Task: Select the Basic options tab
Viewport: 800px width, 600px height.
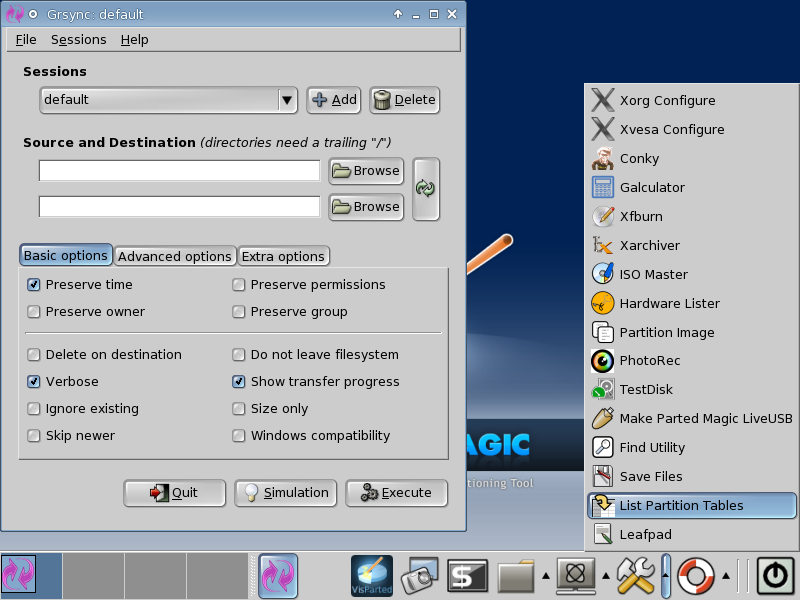Action: coord(66,255)
